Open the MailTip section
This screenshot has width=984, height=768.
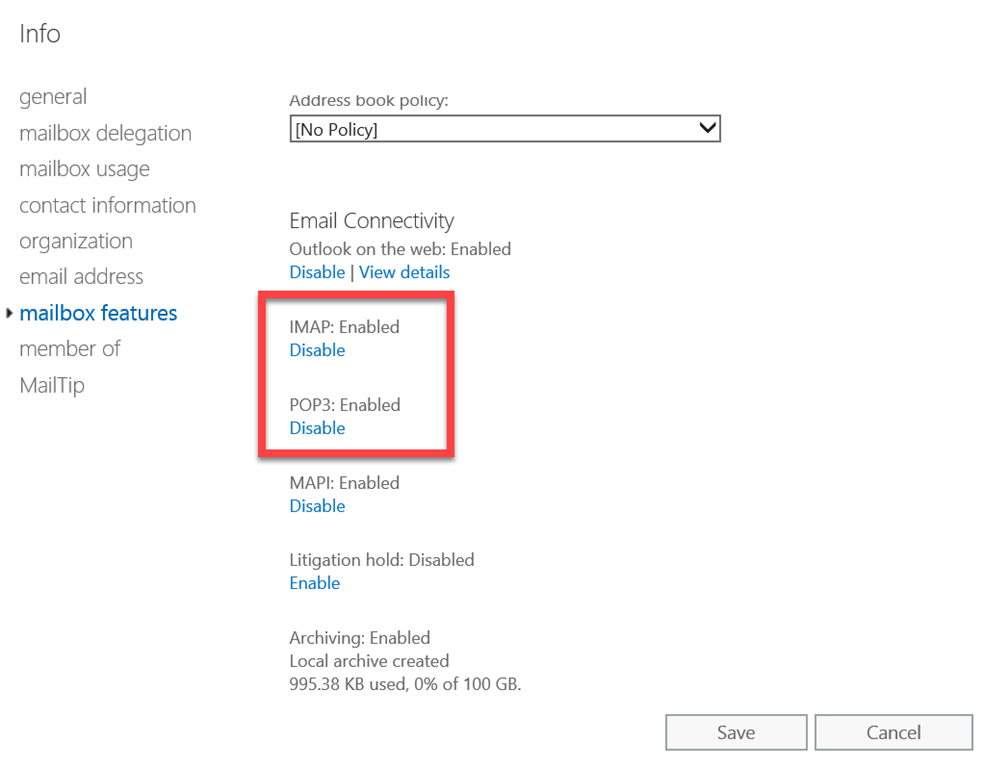click(52, 385)
